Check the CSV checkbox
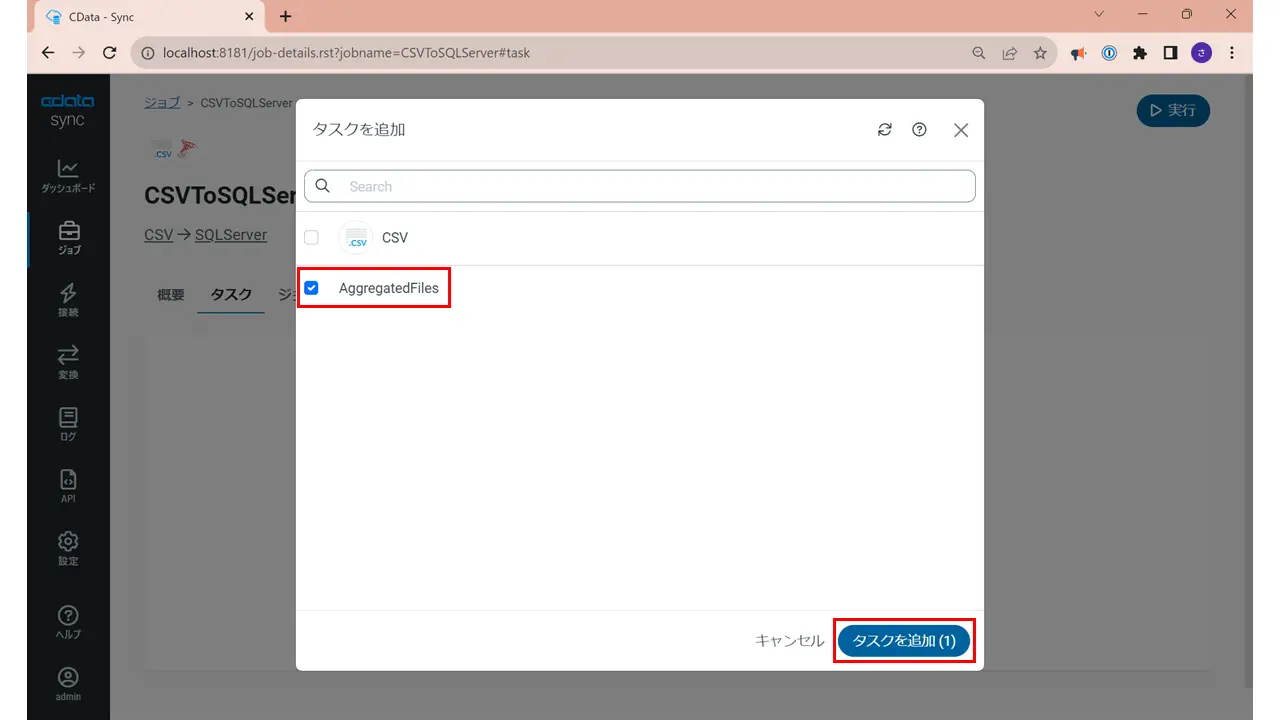 311,237
